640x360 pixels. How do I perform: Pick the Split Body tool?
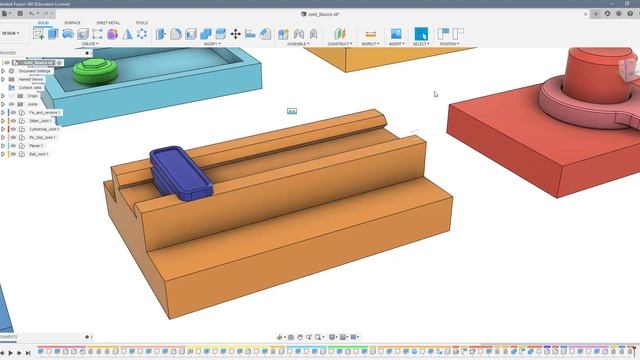[x=220, y=34]
